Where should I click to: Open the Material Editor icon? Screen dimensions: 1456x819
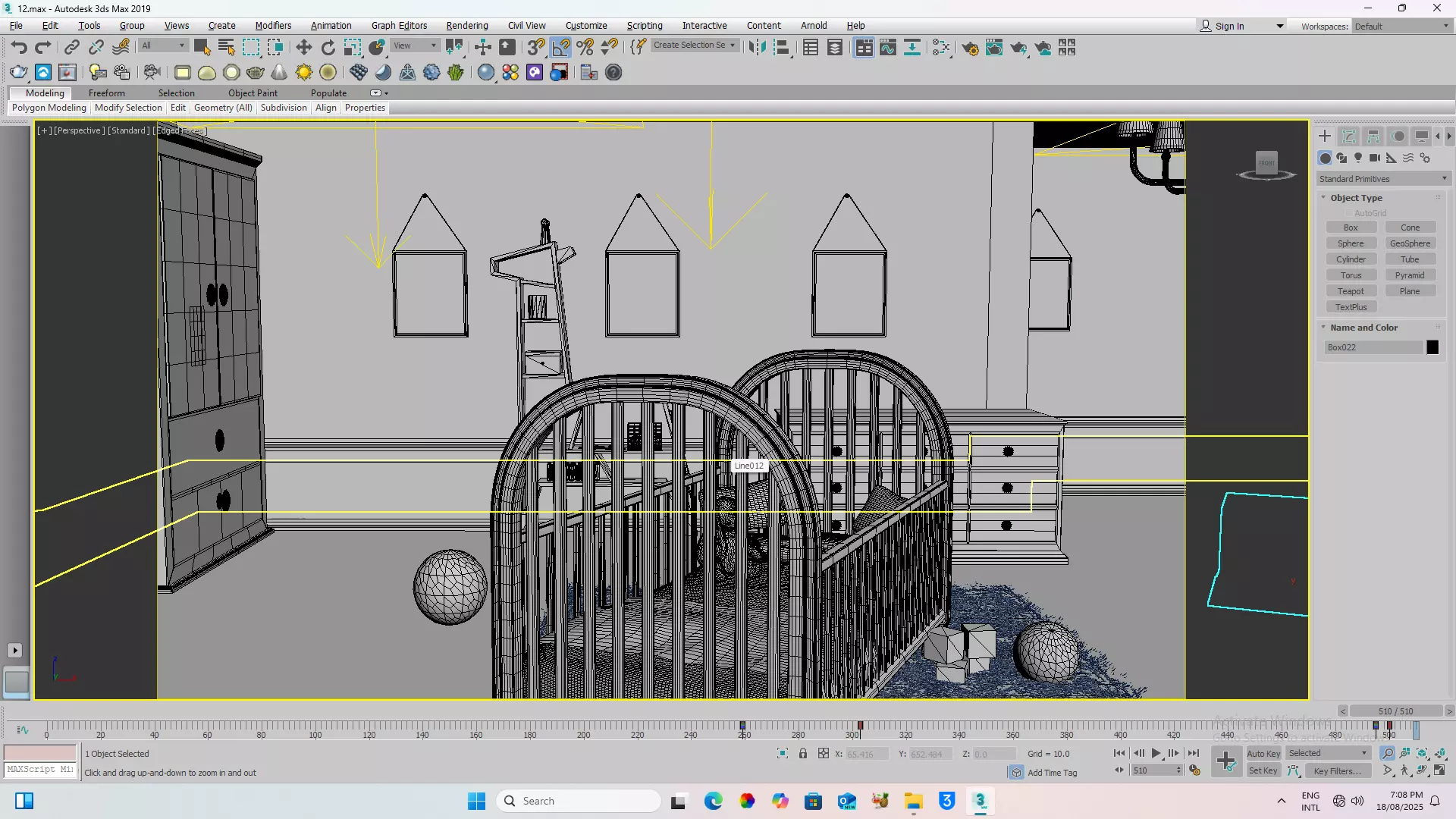(x=940, y=47)
